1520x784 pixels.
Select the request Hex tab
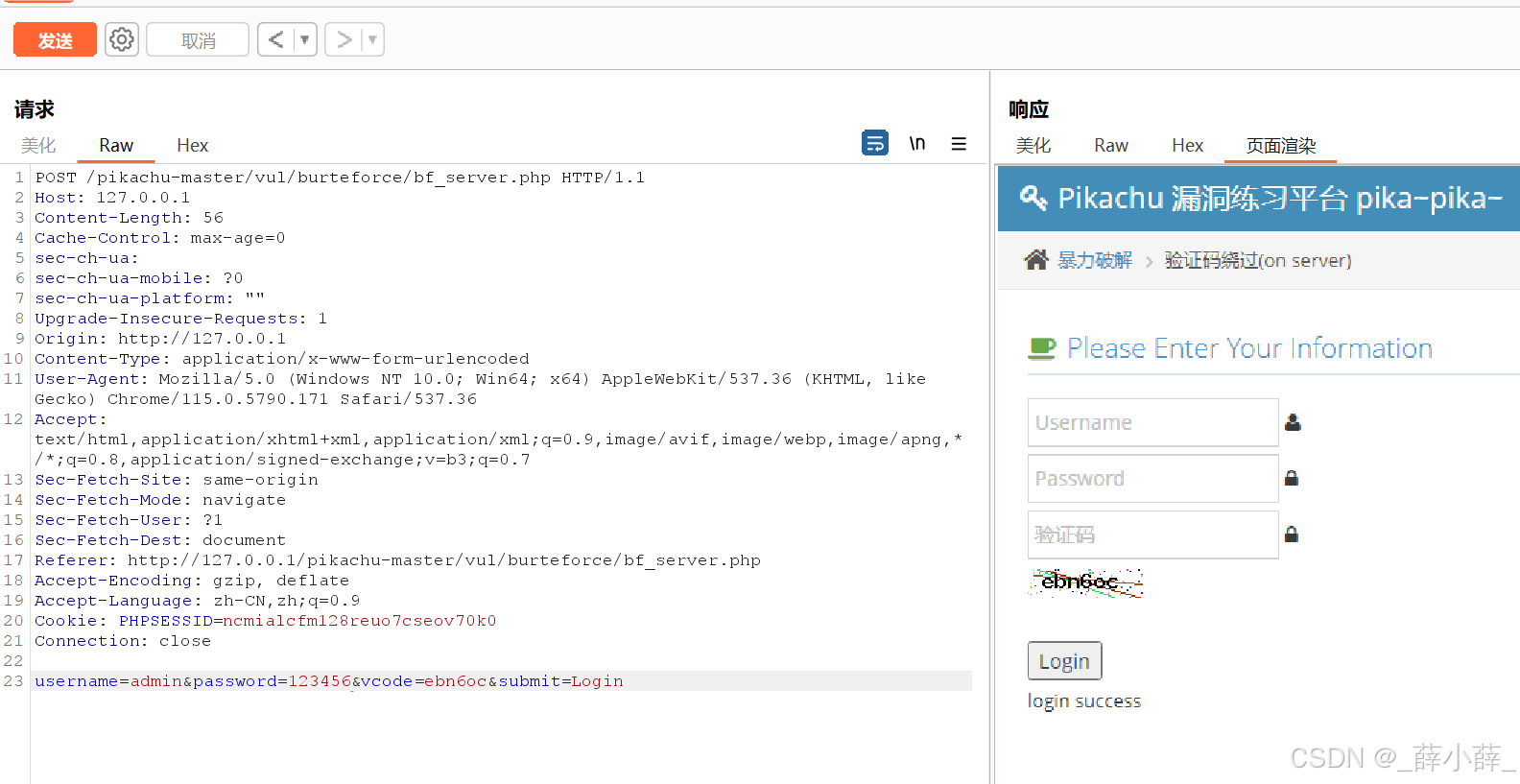(x=192, y=145)
